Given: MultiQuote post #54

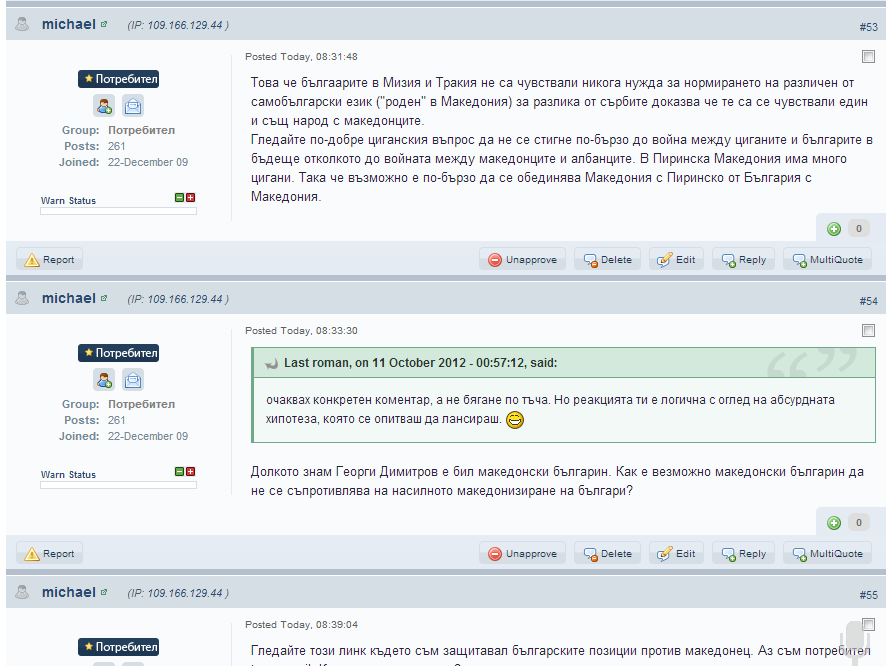Looking at the screenshot, I should pos(827,554).
